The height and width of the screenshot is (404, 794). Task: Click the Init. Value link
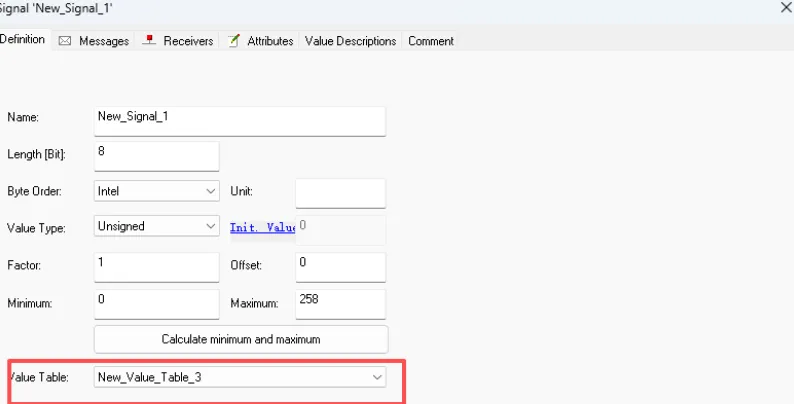click(x=262, y=228)
